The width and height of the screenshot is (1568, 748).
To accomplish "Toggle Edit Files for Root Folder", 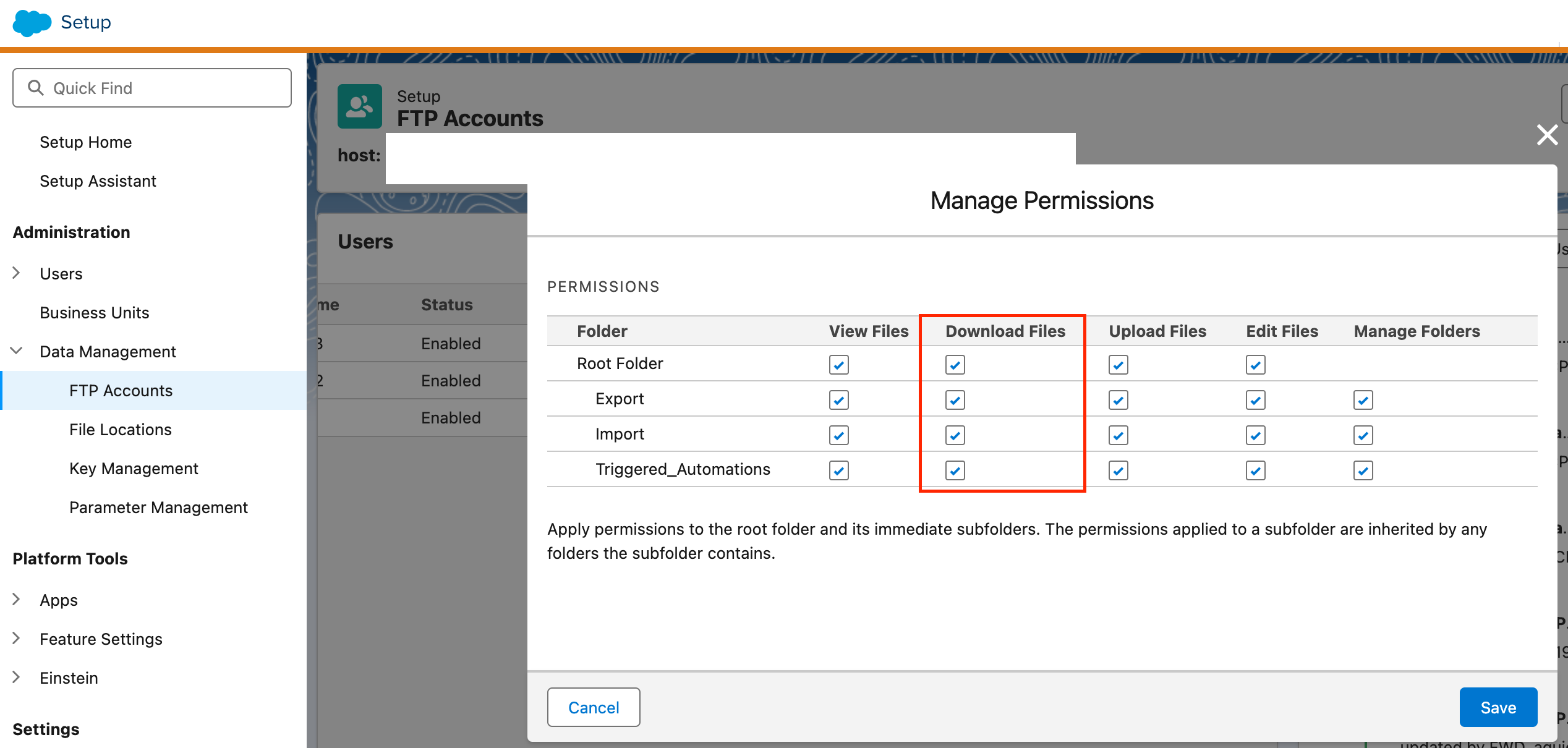I will point(1255,365).
